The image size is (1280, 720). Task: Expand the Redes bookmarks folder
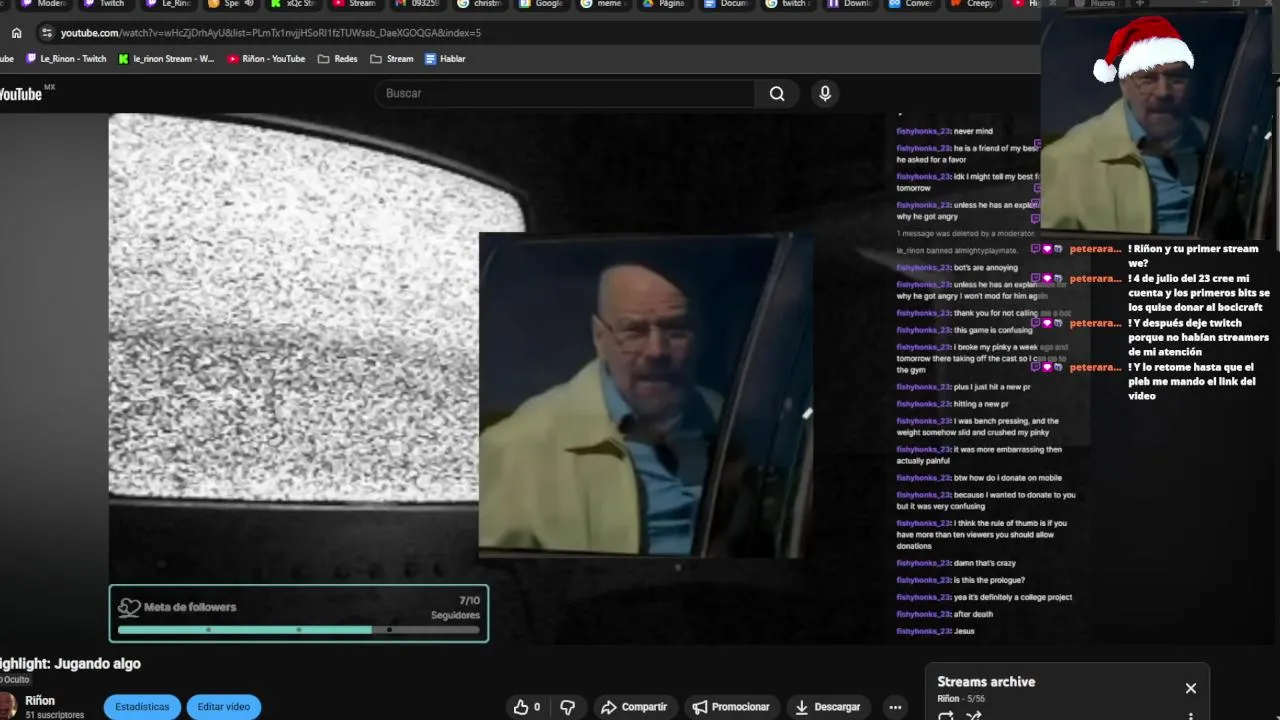(337, 59)
